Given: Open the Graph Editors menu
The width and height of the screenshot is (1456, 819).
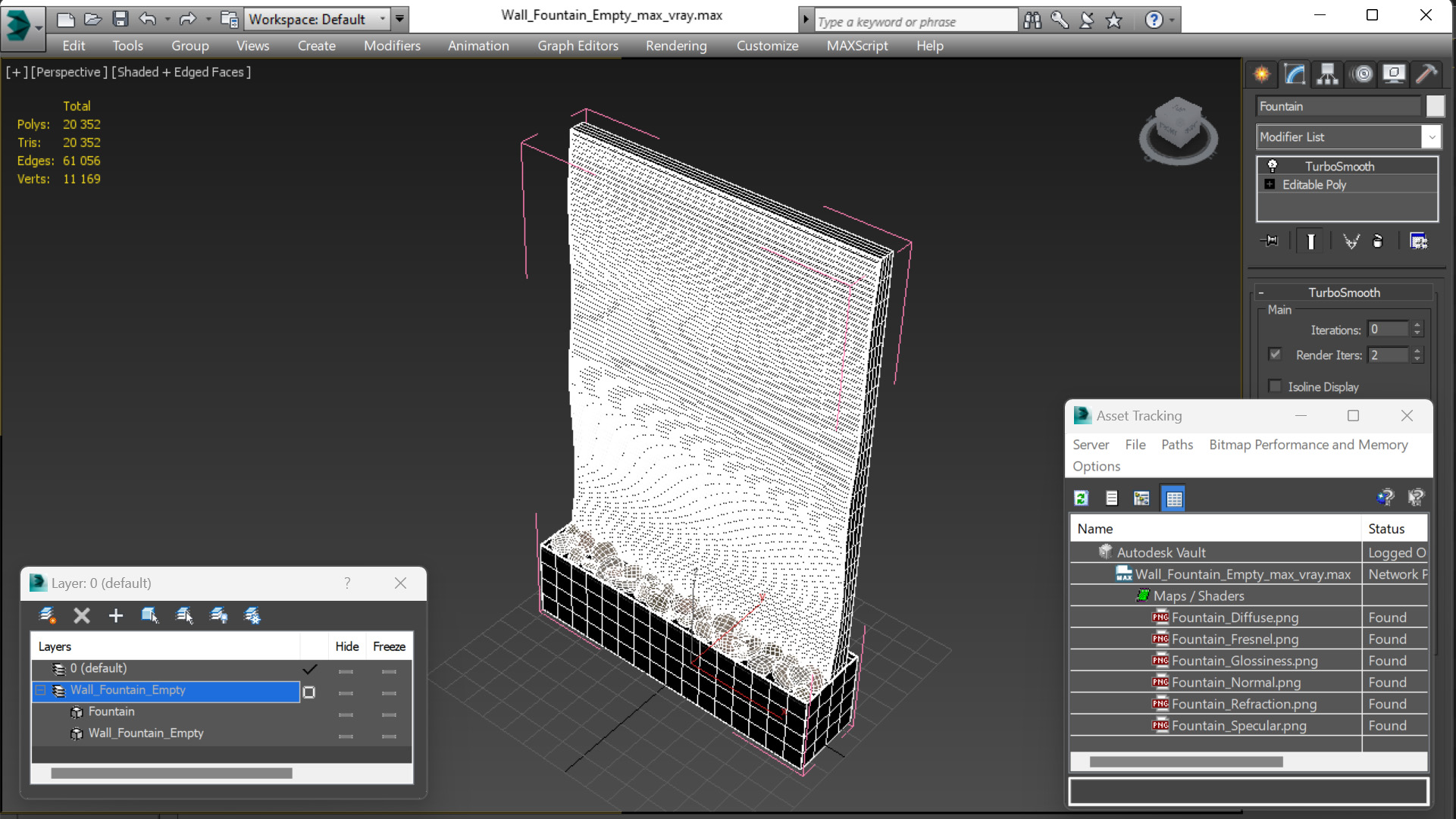Looking at the screenshot, I should [578, 45].
